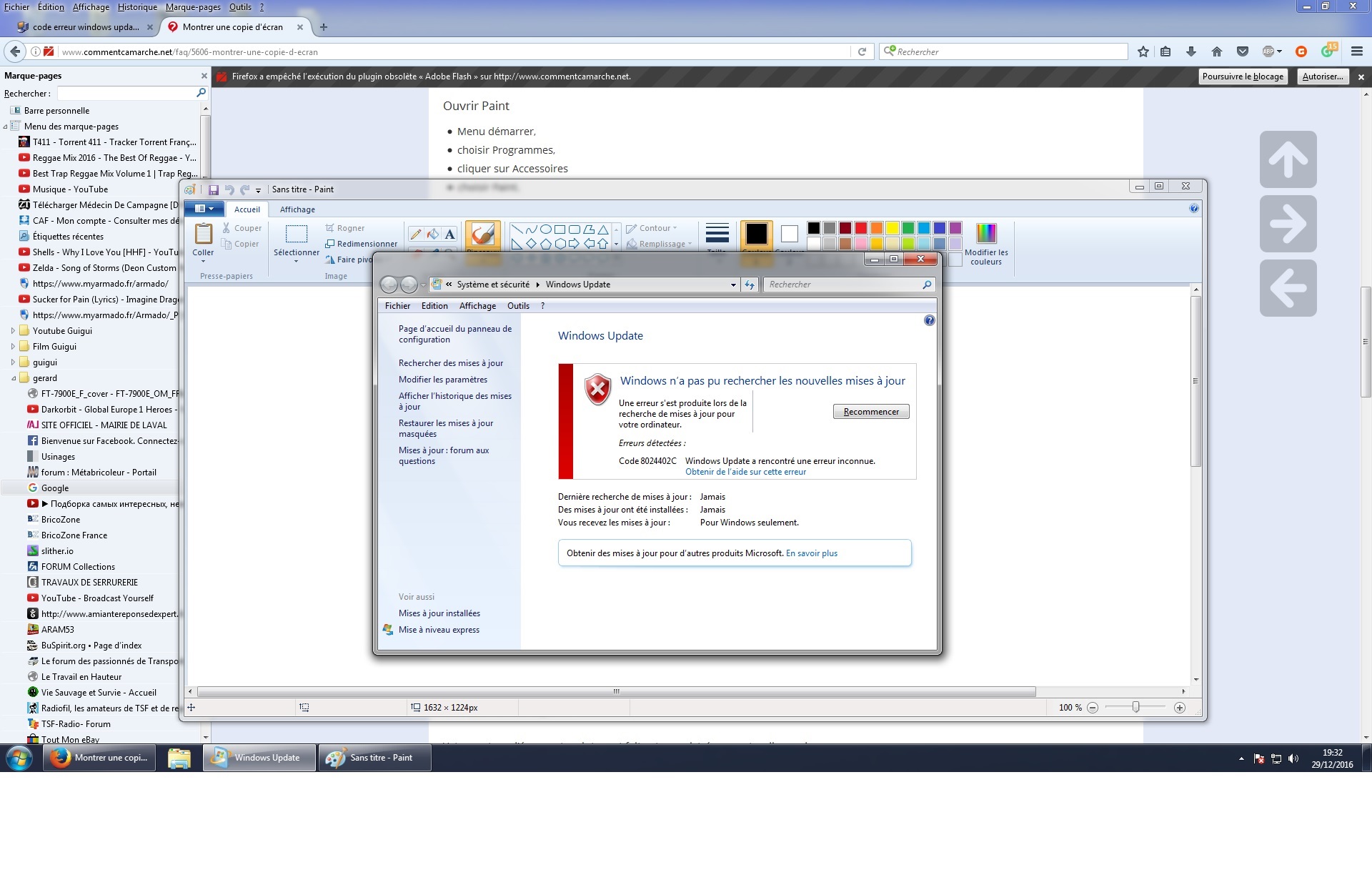
Task: Open the Firefox hamburger menu
Action: (1357, 51)
